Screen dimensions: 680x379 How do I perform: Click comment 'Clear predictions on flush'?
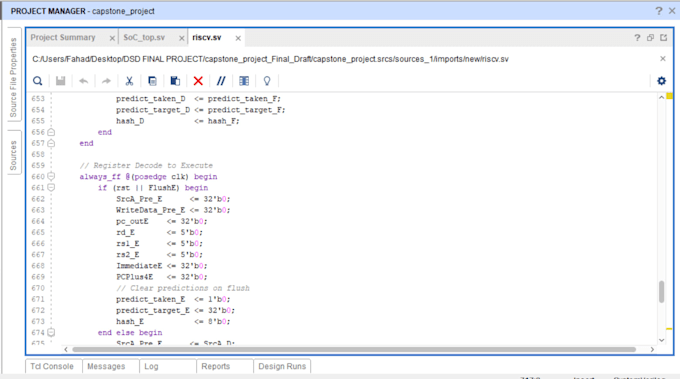click(190, 288)
